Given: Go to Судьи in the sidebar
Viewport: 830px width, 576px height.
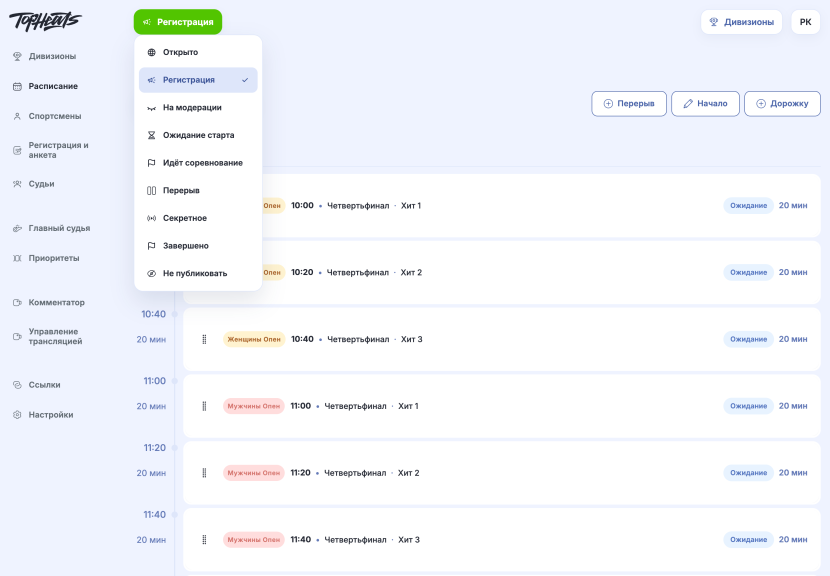Looking at the screenshot, I should tap(34, 184).
